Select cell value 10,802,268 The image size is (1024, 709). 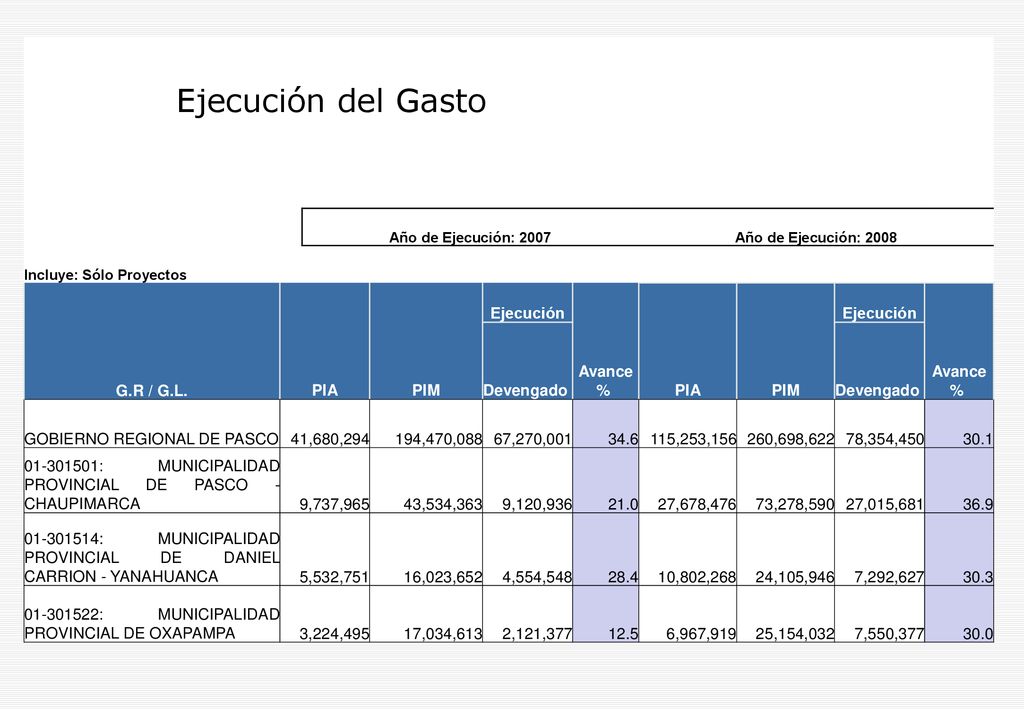click(697, 577)
